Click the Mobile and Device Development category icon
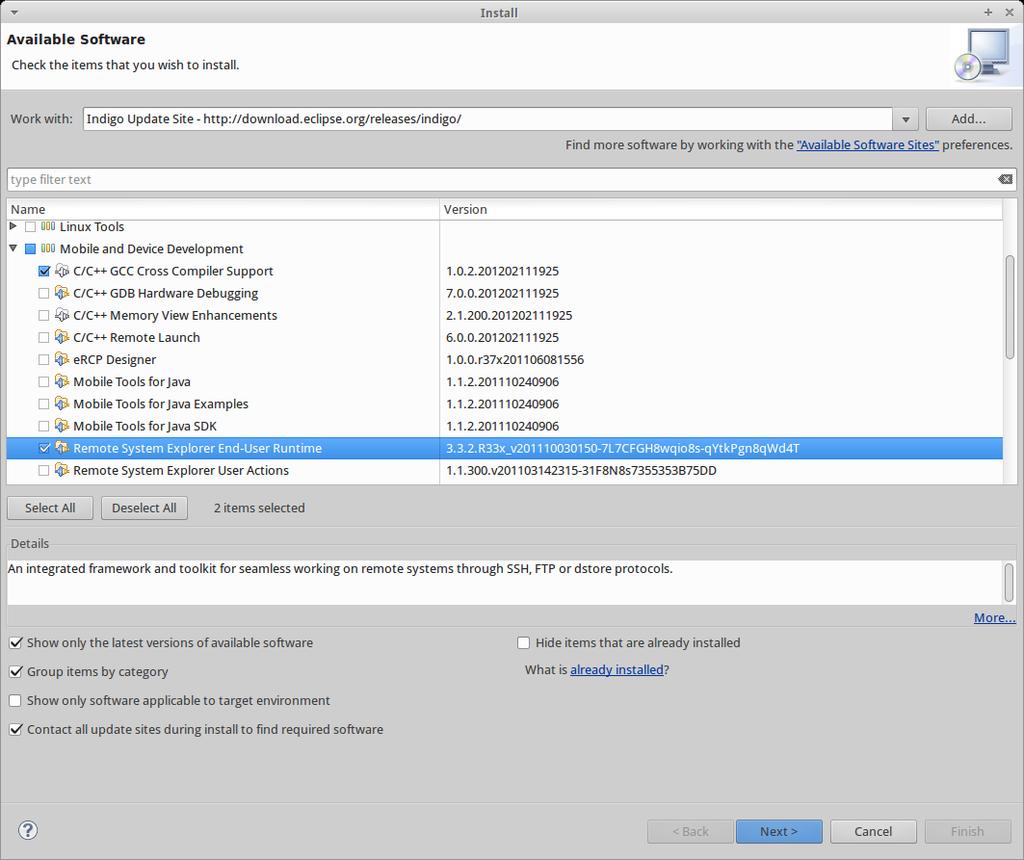The height and width of the screenshot is (860, 1024). click(48, 249)
